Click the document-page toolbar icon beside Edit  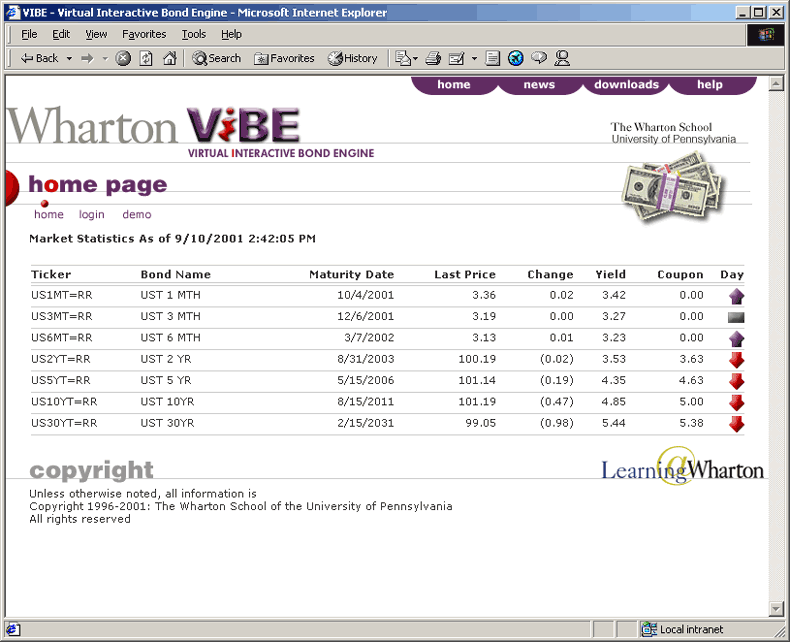click(x=492, y=58)
